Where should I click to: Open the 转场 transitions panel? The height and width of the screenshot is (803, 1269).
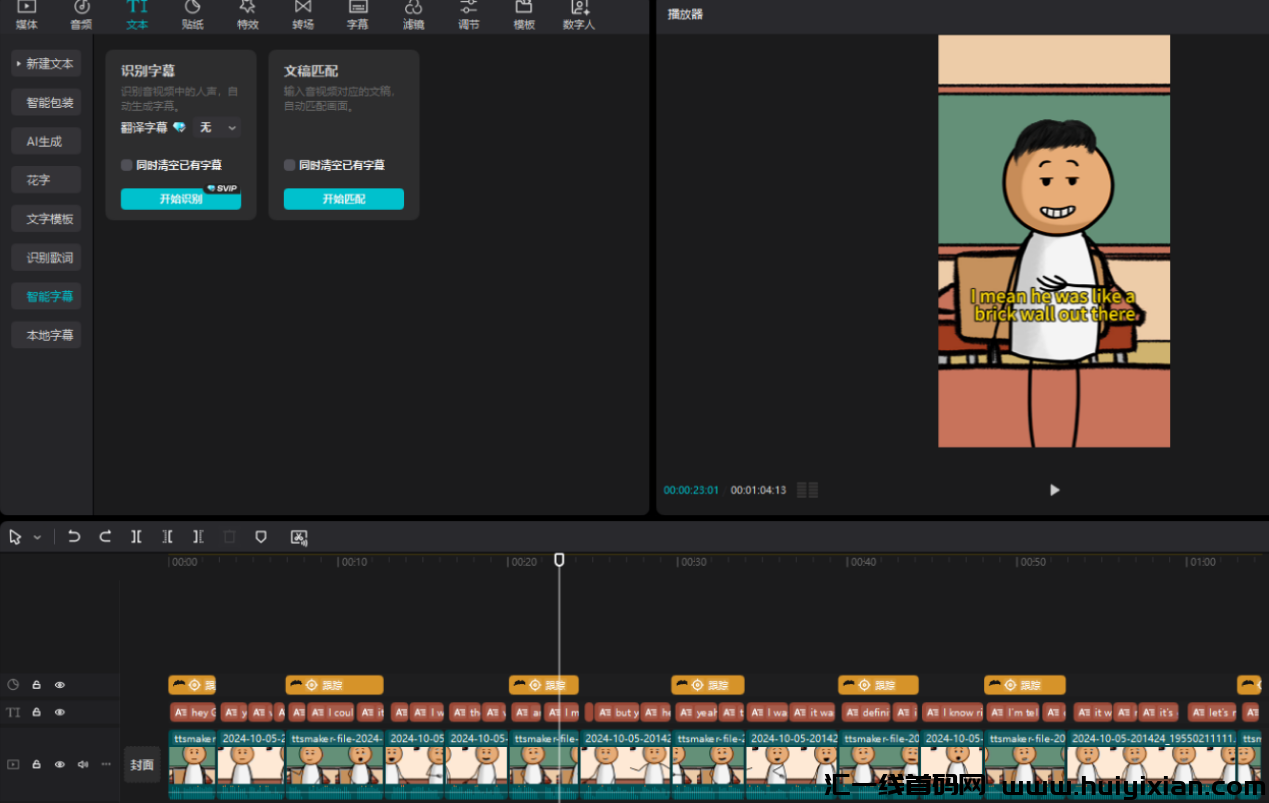(x=303, y=15)
